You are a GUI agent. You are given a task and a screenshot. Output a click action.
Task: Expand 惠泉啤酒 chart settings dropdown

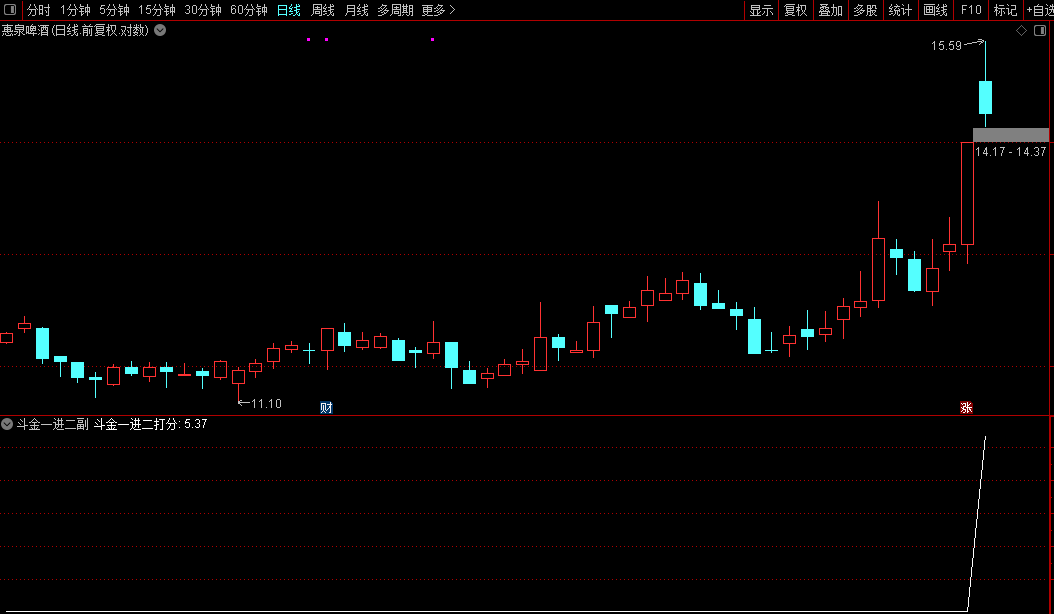[160, 30]
